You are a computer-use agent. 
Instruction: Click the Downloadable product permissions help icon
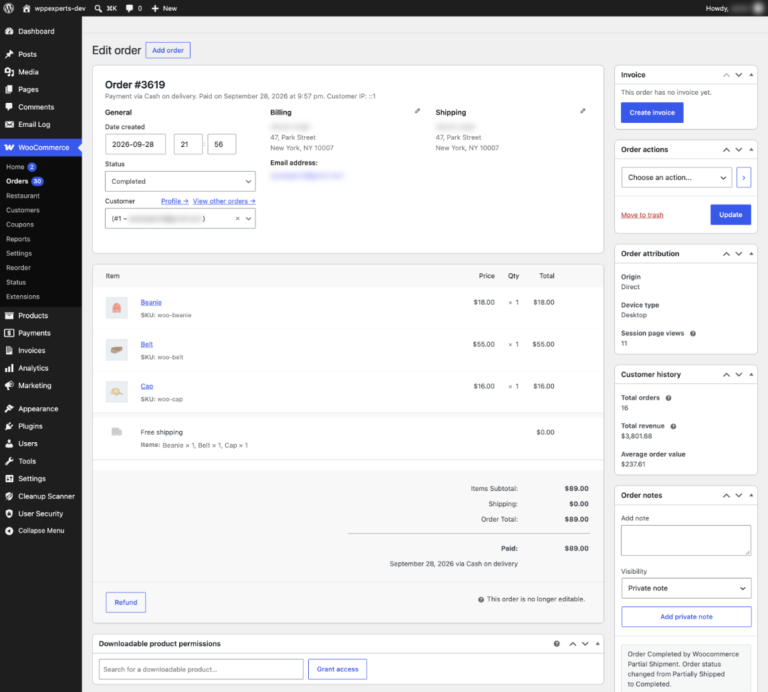point(556,644)
